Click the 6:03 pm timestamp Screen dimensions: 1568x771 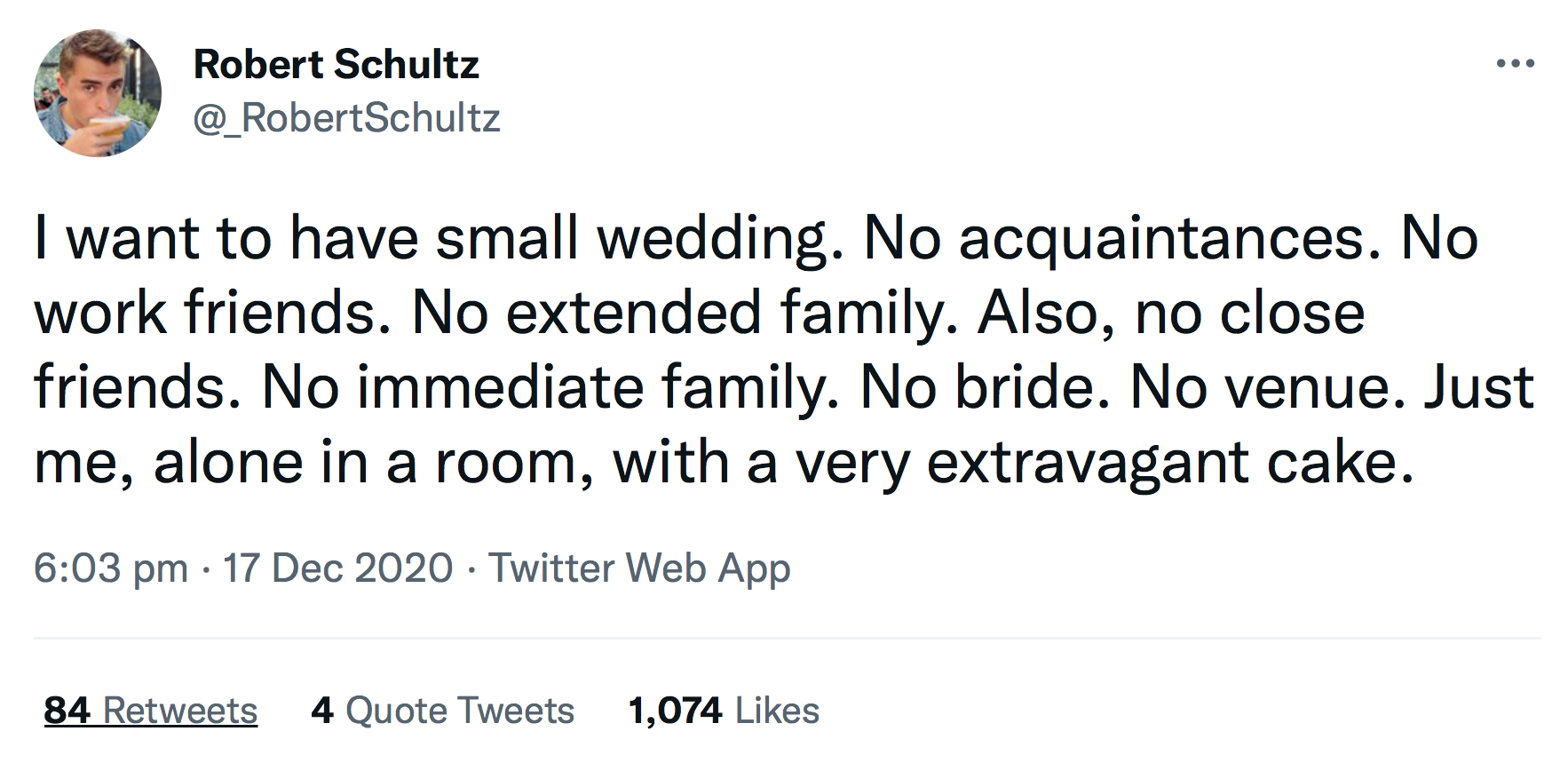click(x=111, y=568)
